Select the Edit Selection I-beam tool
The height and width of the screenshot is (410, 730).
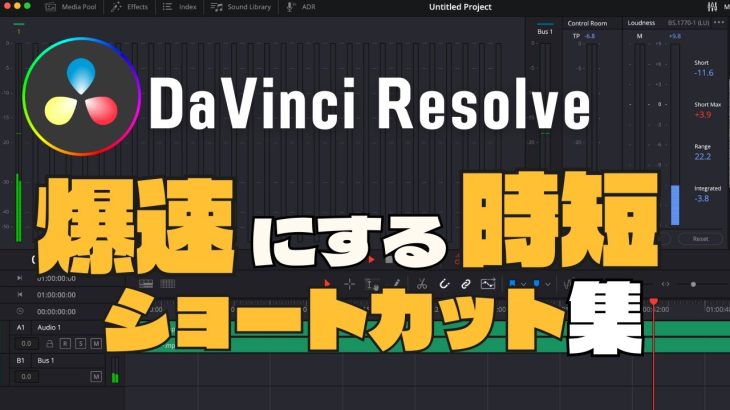[x=372, y=284]
